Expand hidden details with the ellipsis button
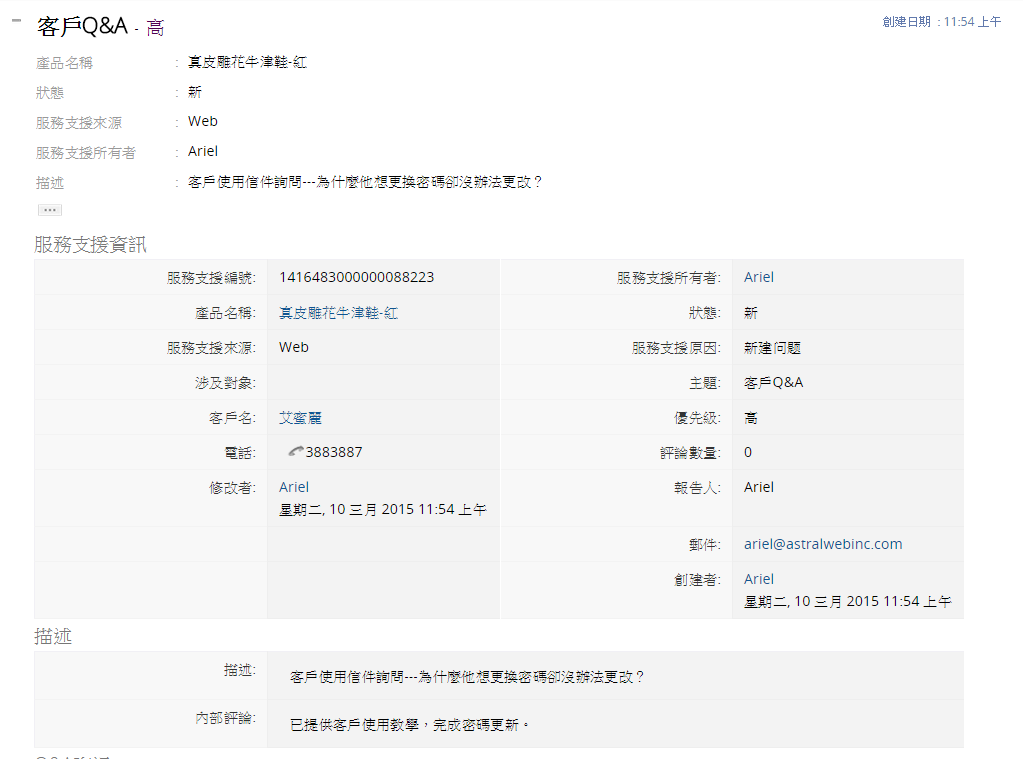Screen dimensions: 1023x759 (x=50, y=210)
